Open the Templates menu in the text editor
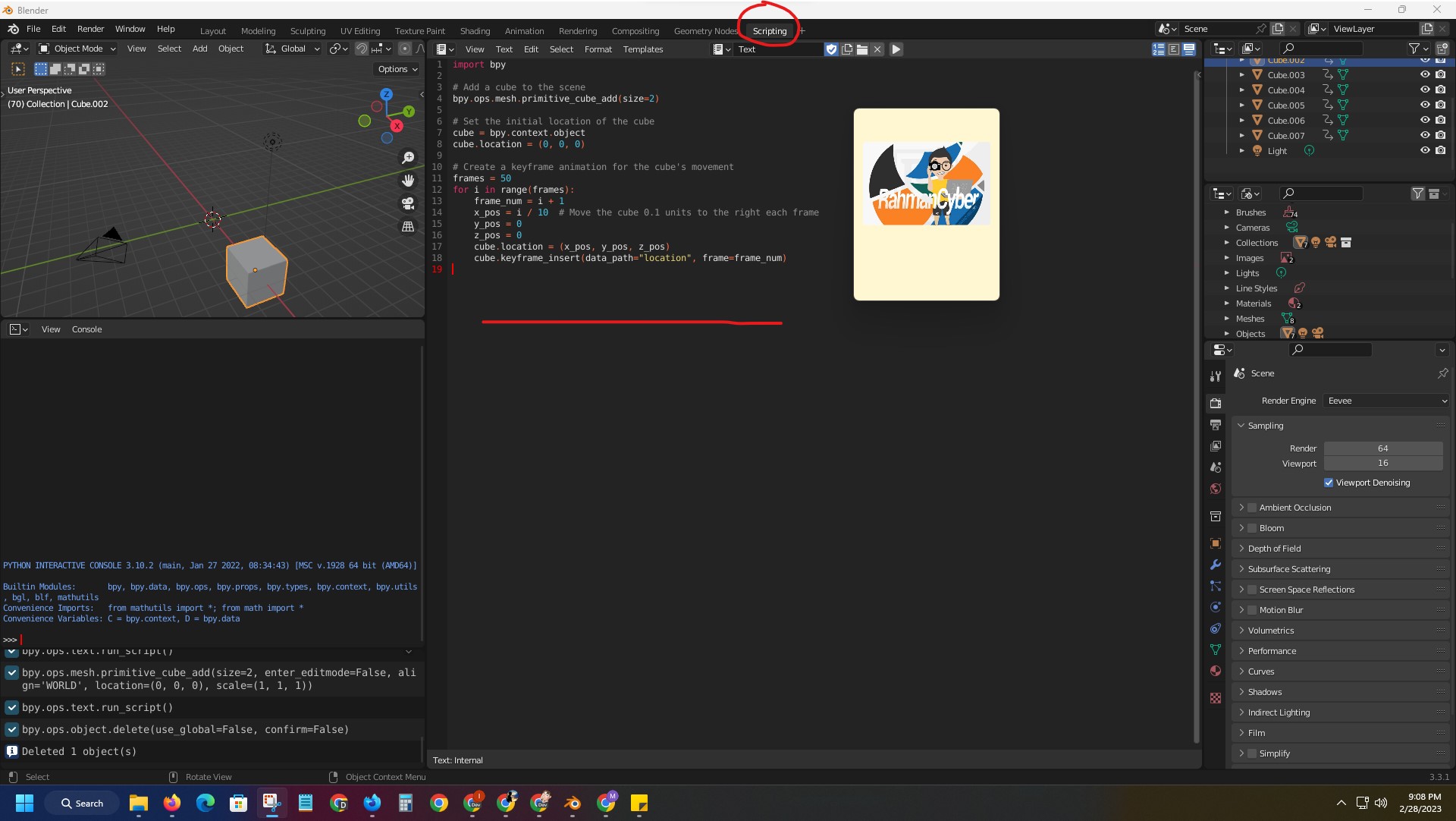This screenshot has height=821, width=1456. pos(642,49)
